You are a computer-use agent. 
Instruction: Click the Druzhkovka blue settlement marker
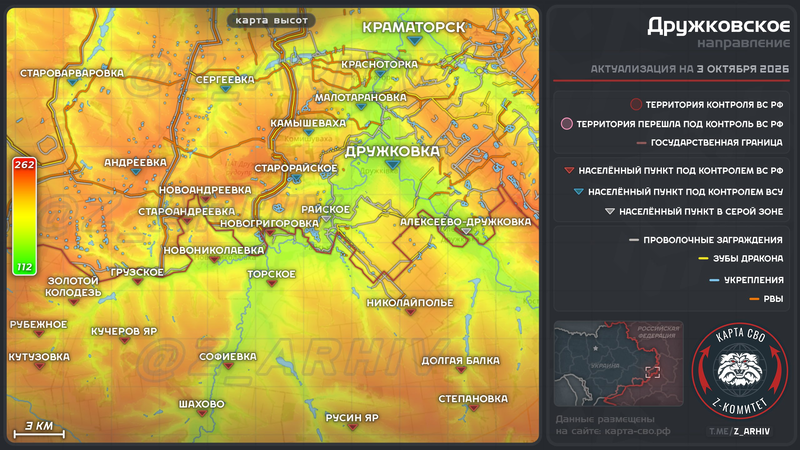pyautogui.click(x=392, y=164)
